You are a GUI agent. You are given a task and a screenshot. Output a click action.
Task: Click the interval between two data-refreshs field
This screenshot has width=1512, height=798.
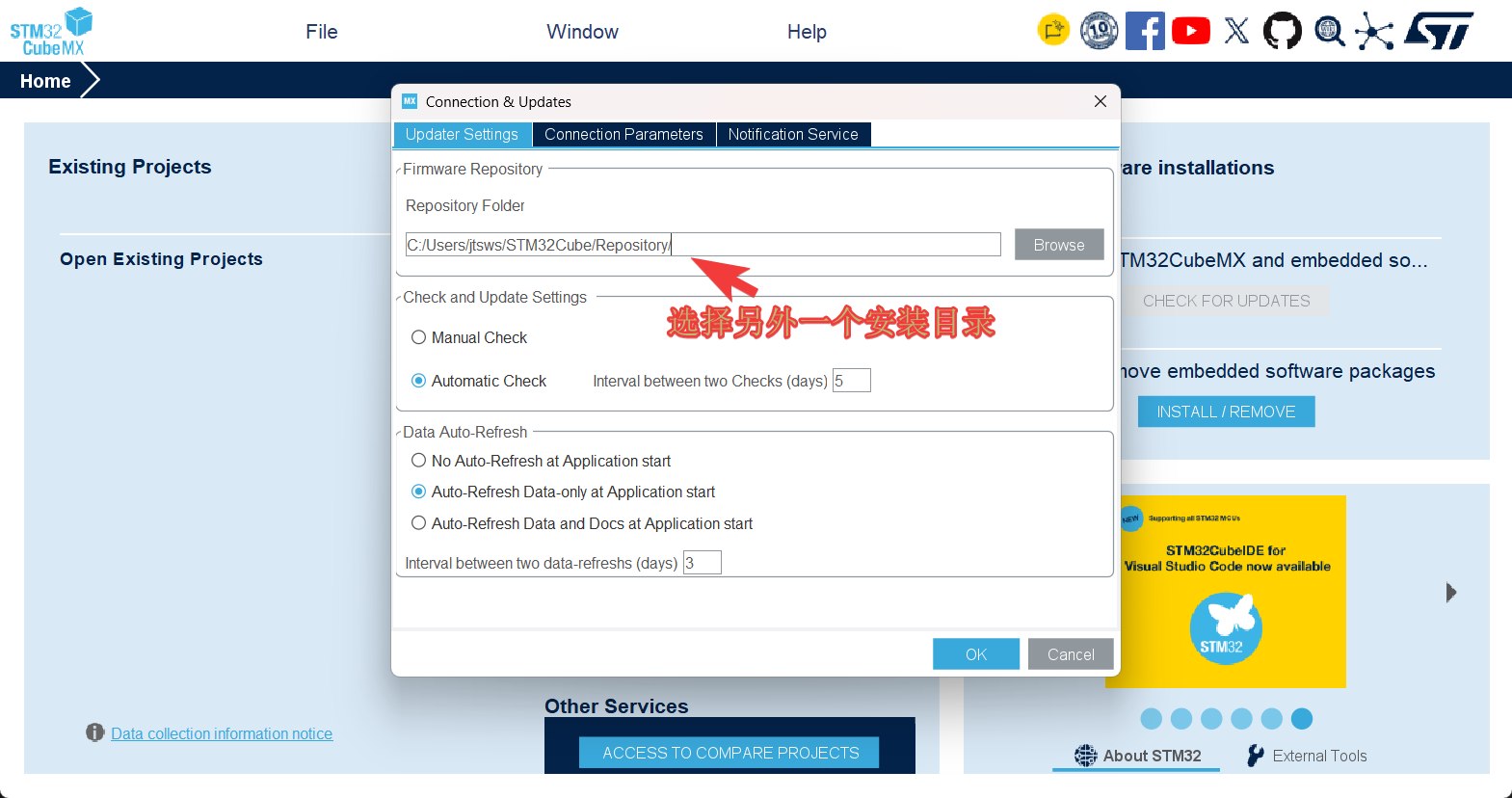(x=703, y=563)
